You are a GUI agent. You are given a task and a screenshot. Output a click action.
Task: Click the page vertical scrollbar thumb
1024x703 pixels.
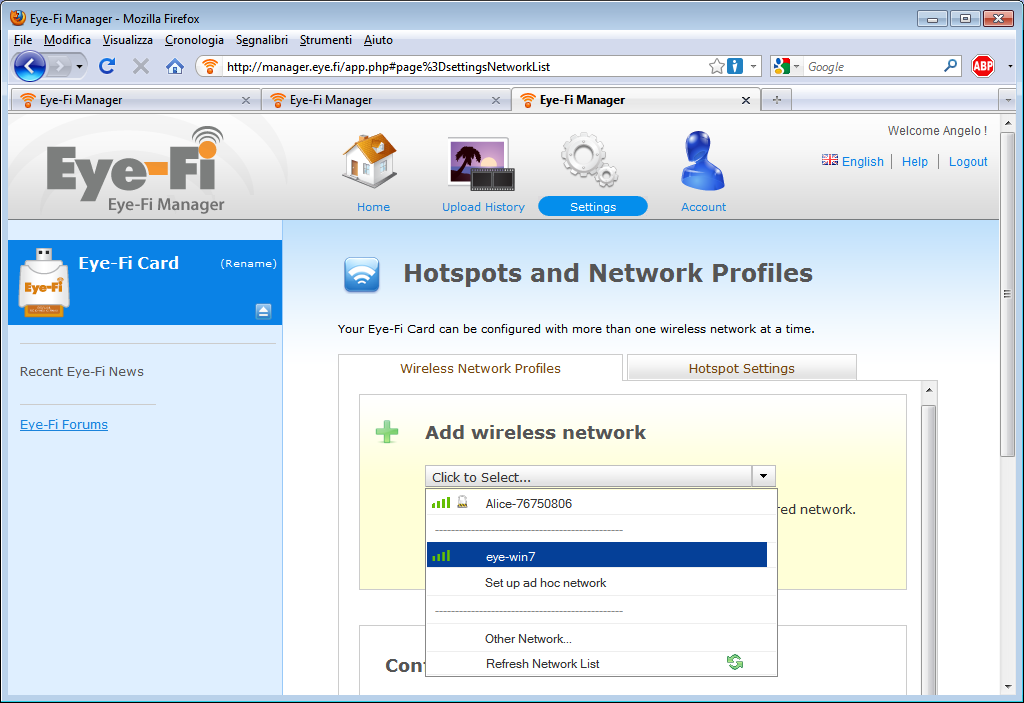(1007, 294)
